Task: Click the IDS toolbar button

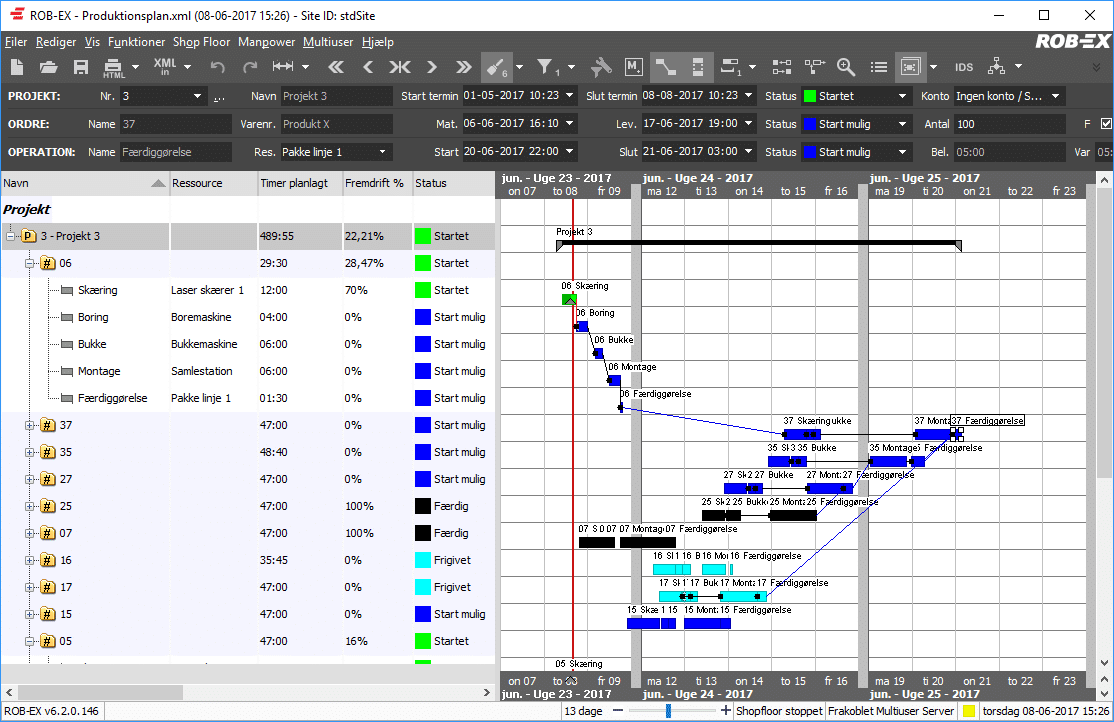Action: 964,67
